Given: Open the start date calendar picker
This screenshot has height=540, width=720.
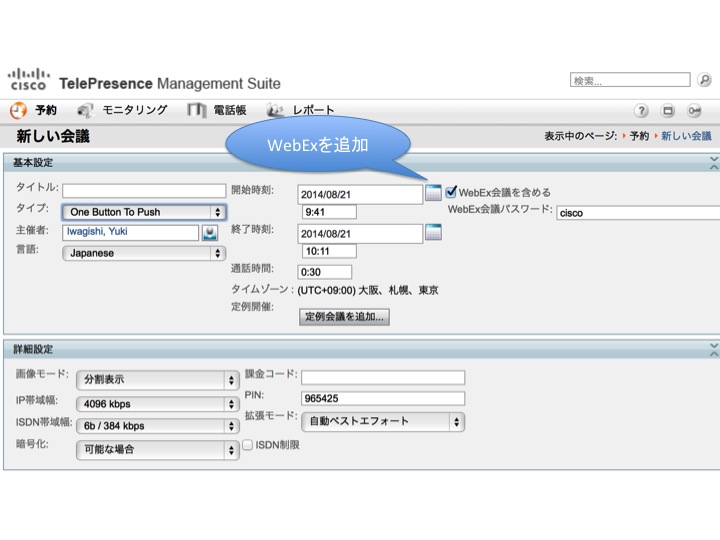Looking at the screenshot, I should click(433, 193).
